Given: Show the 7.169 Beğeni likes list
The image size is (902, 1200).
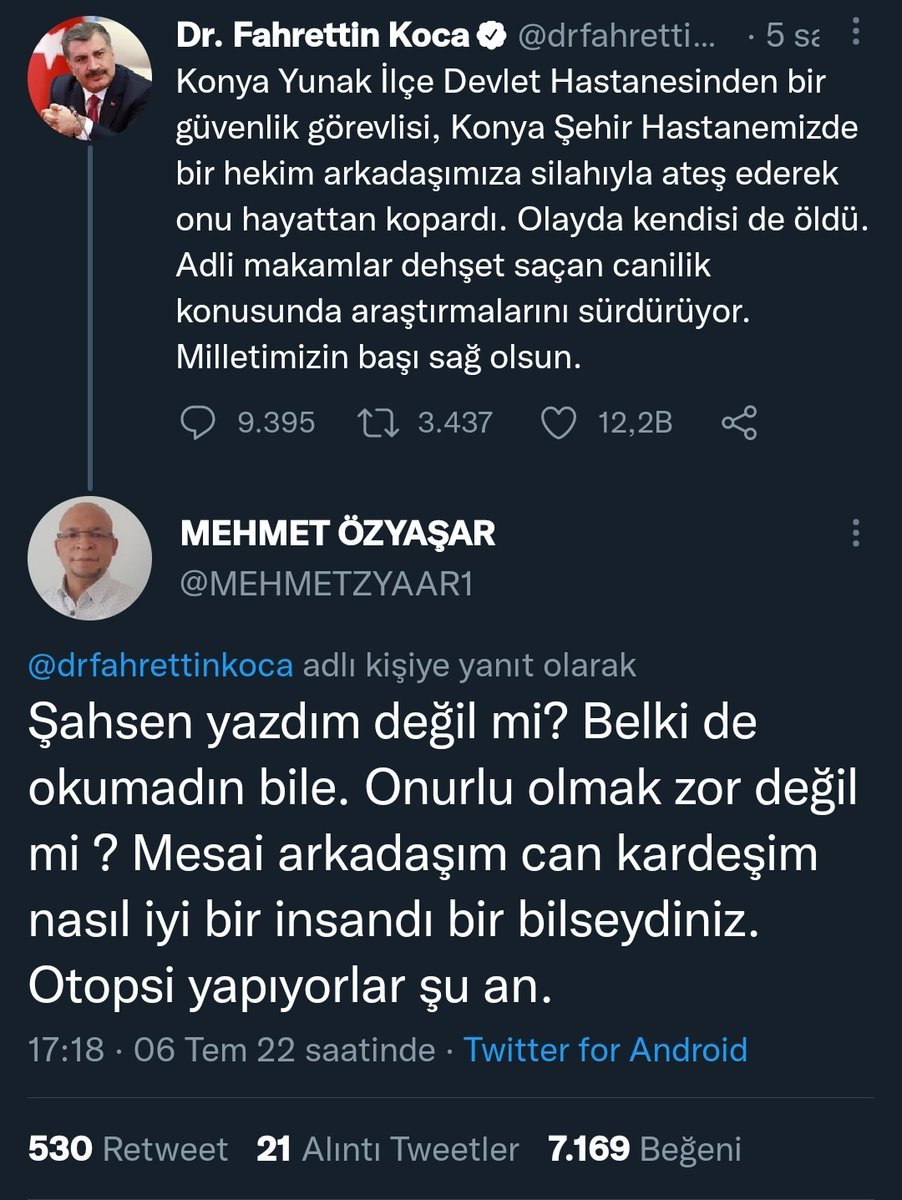Looking at the screenshot, I should (x=644, y=1149).
